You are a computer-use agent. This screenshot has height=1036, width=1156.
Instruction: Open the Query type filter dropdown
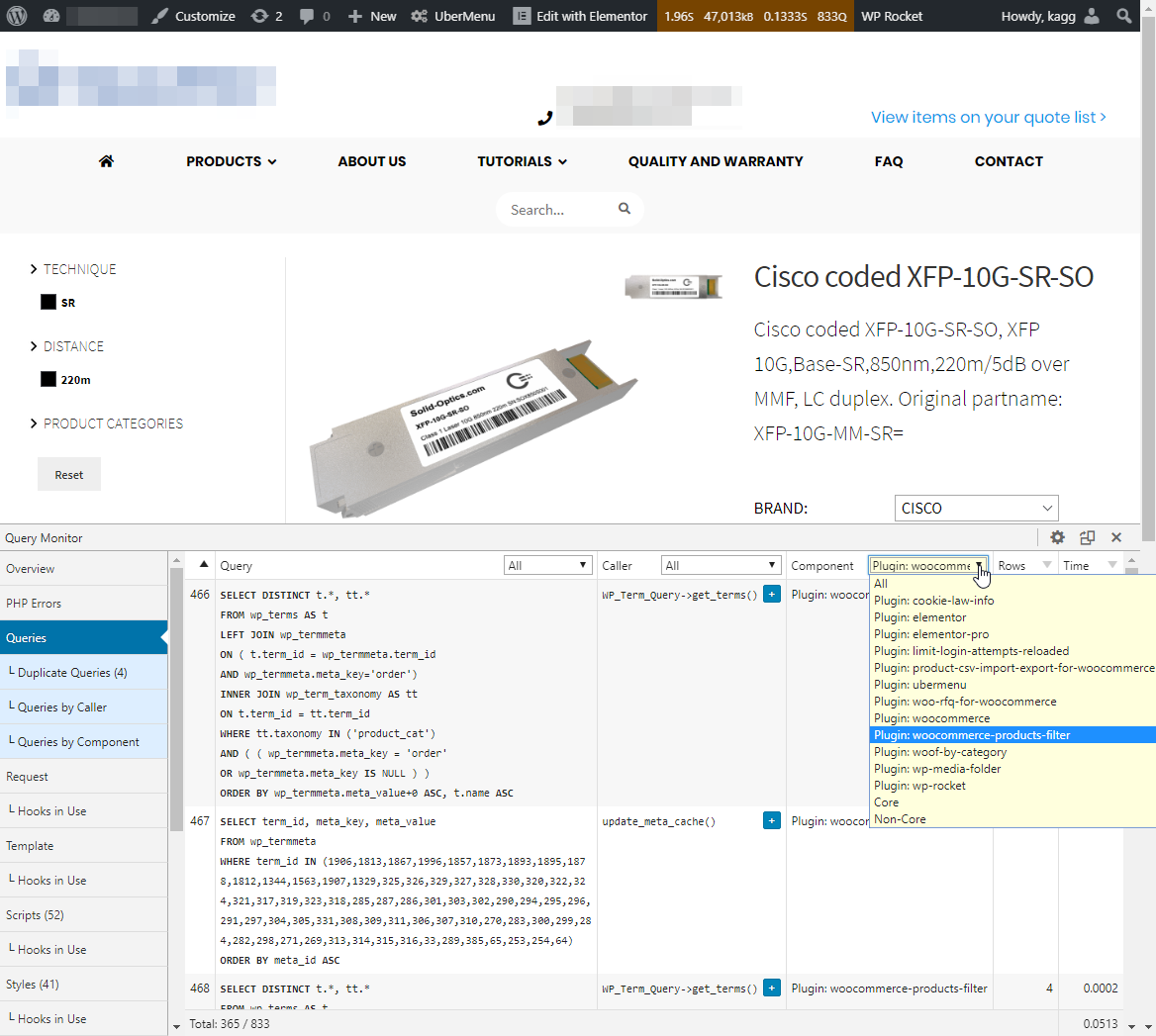click(x=547, y=565)
